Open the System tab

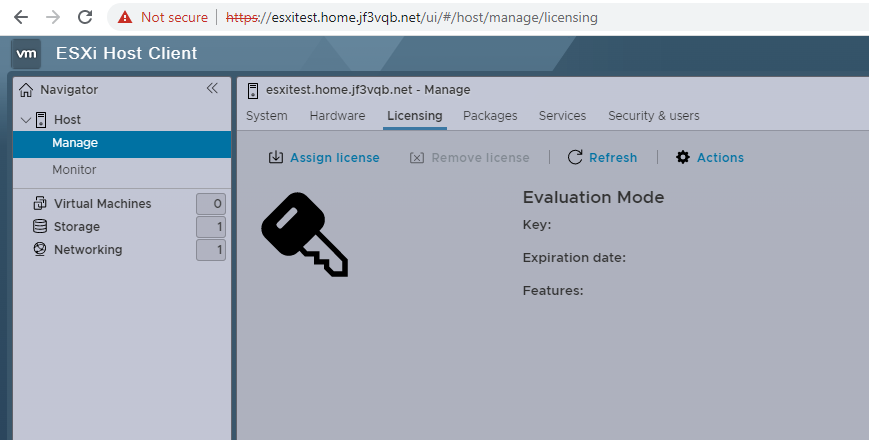point(267,116)
